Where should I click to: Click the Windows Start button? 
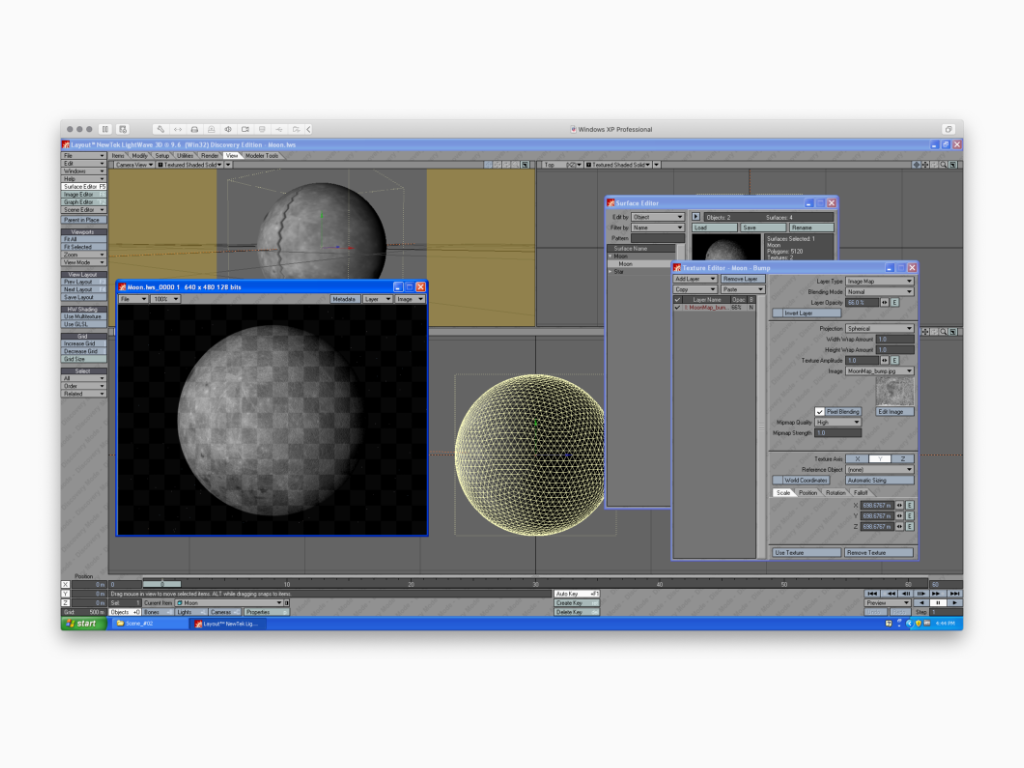click(84, 624)
